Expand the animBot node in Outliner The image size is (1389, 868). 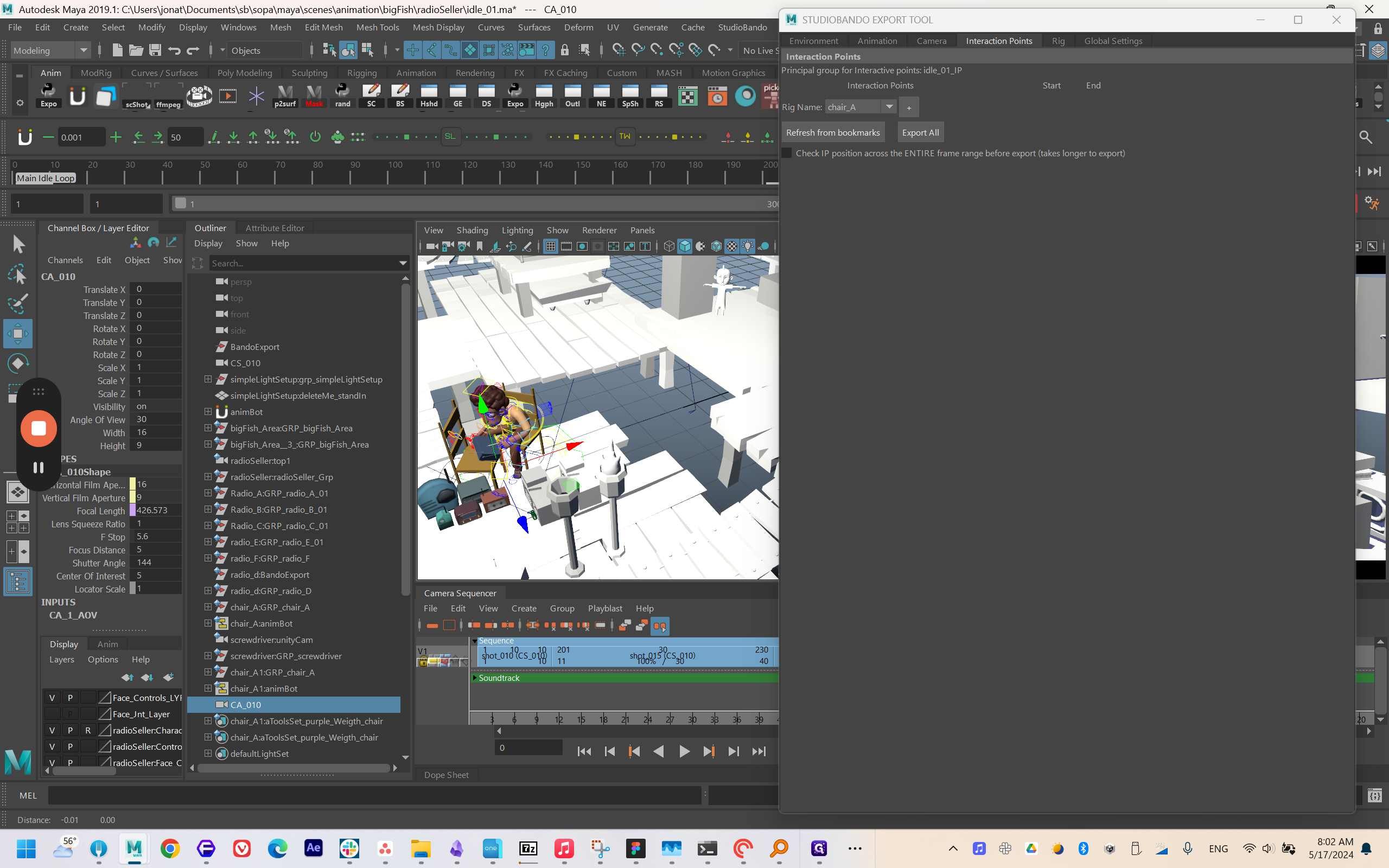pyautogui.click(x=208, y=412)
